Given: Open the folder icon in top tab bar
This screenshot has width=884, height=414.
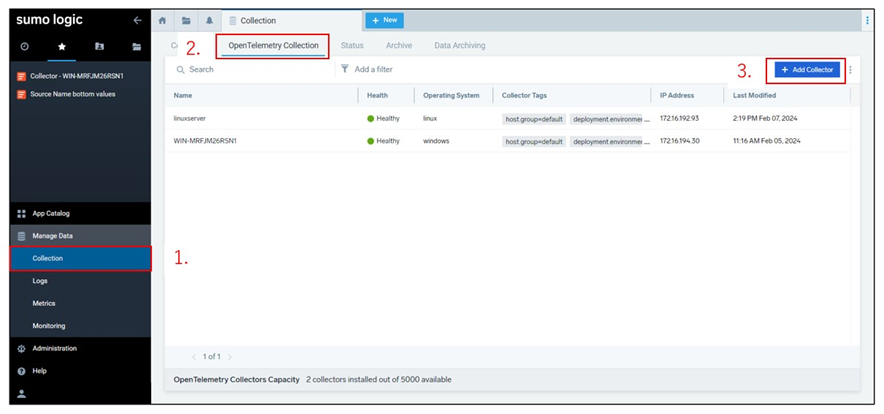Looking at the screenshot, I should (186, 20).
